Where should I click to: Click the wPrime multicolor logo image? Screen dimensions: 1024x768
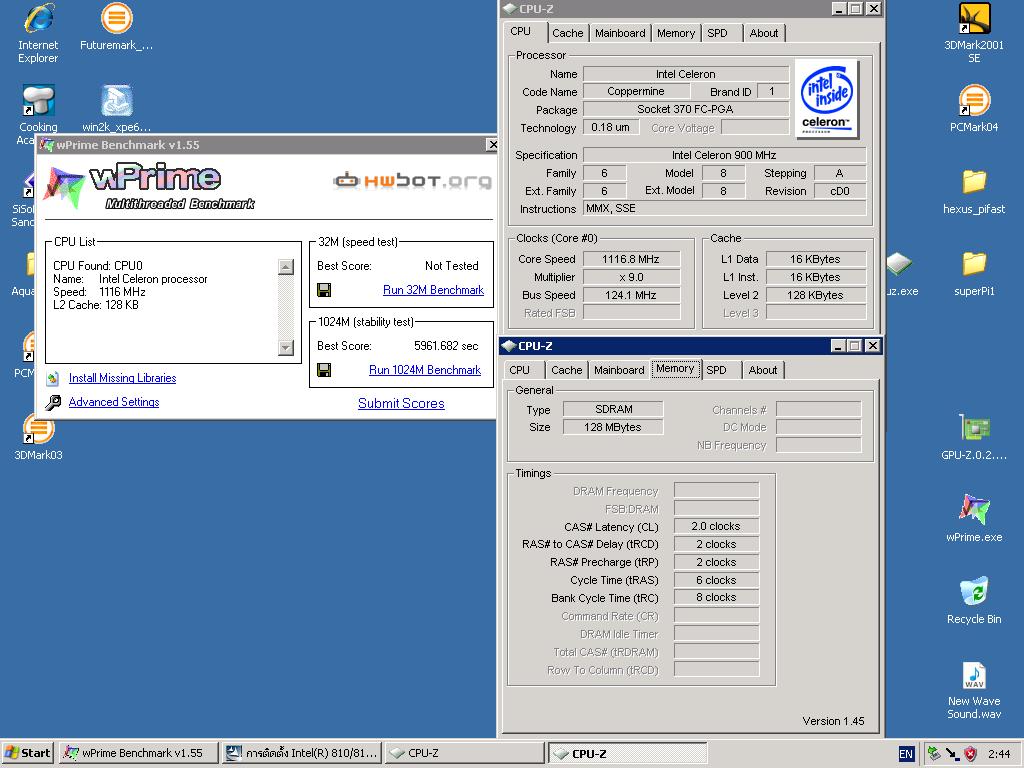64,187
